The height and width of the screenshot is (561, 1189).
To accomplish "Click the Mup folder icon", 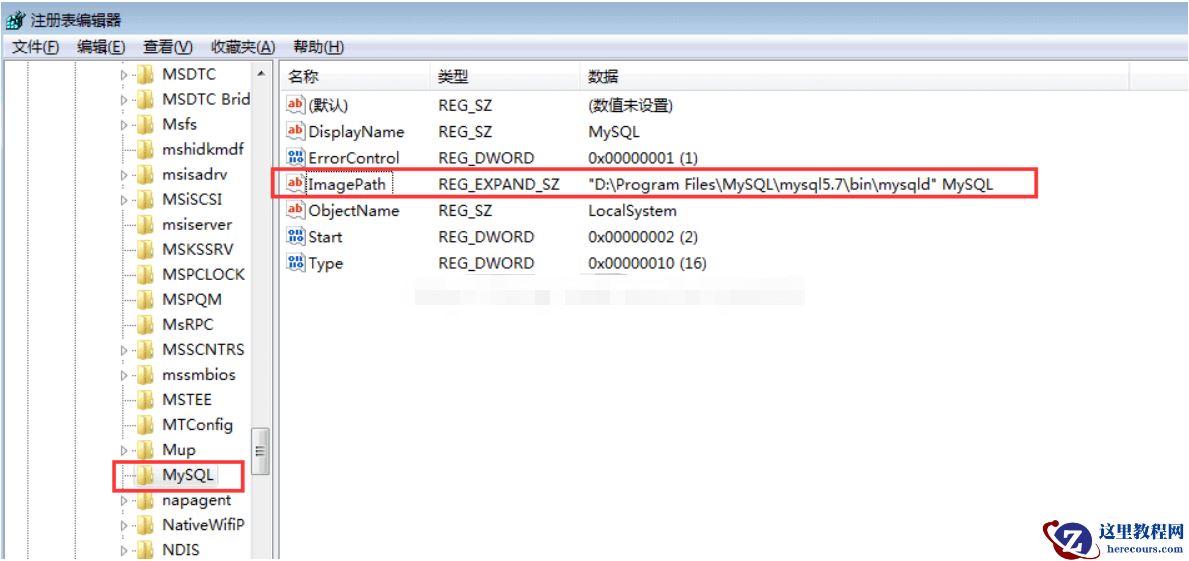I will (x=144, y=450).
